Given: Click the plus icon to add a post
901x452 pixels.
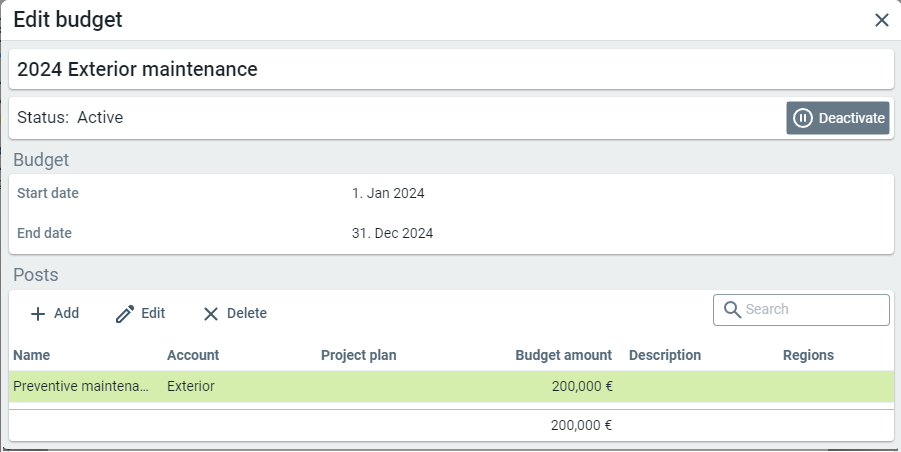Looking at the screenshot, I should tap(38, 314).
